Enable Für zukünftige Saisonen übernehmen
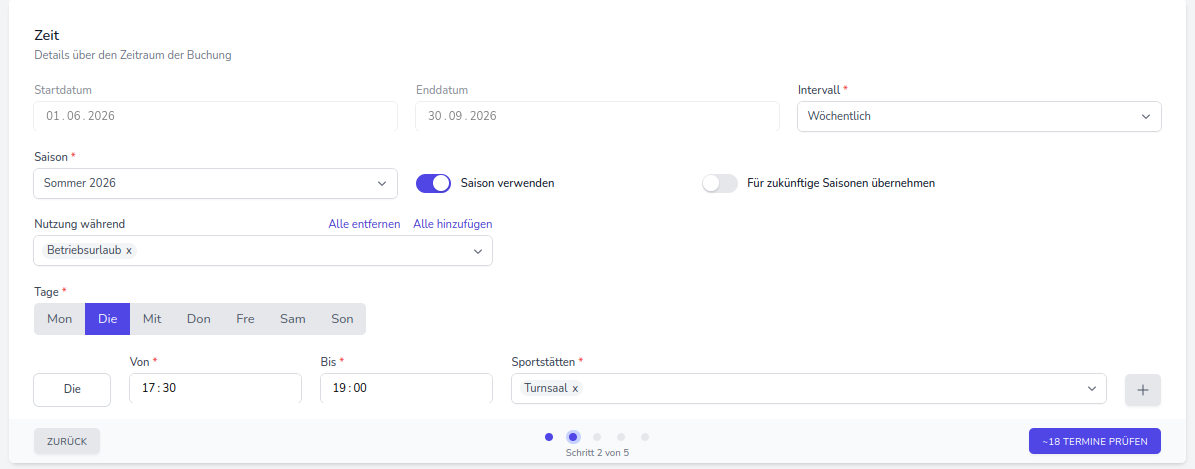 click(x=719, y=183)
